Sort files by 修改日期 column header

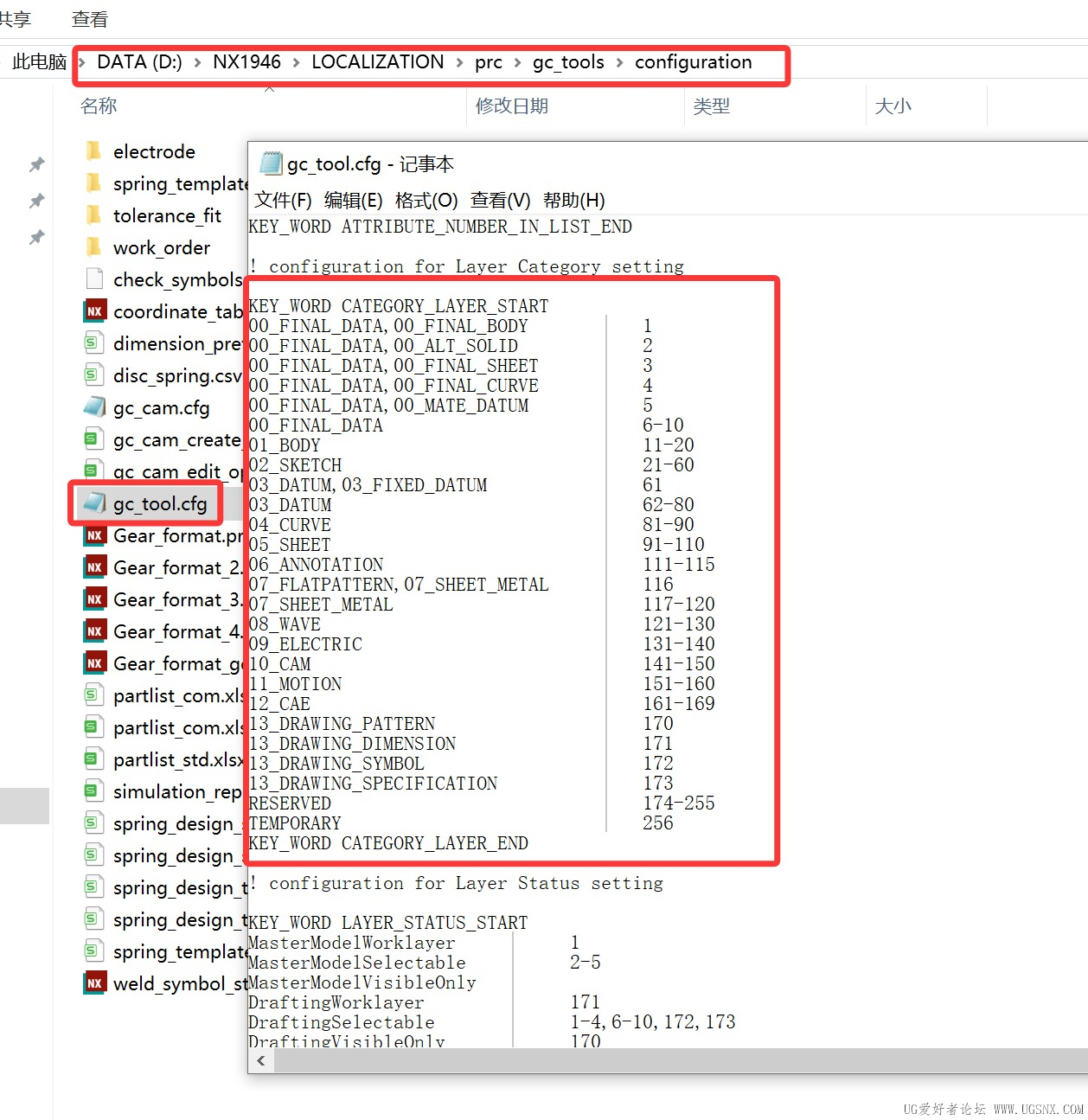click(x=512, y=106)
